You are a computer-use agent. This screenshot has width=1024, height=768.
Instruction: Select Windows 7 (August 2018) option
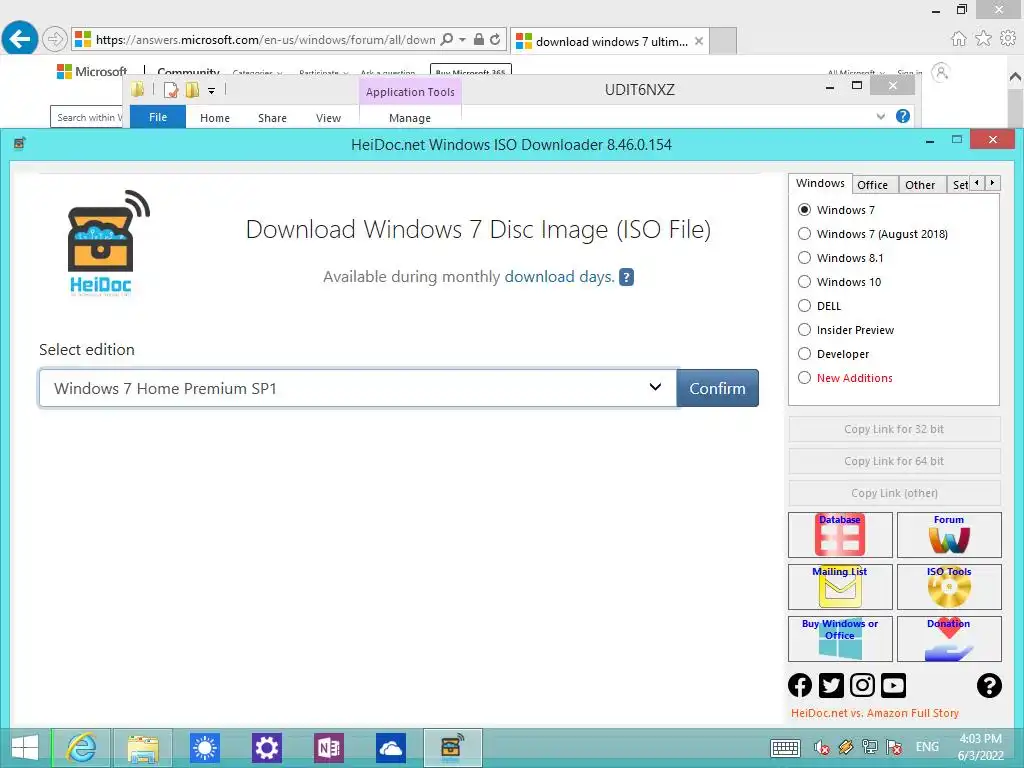[805, 234]
